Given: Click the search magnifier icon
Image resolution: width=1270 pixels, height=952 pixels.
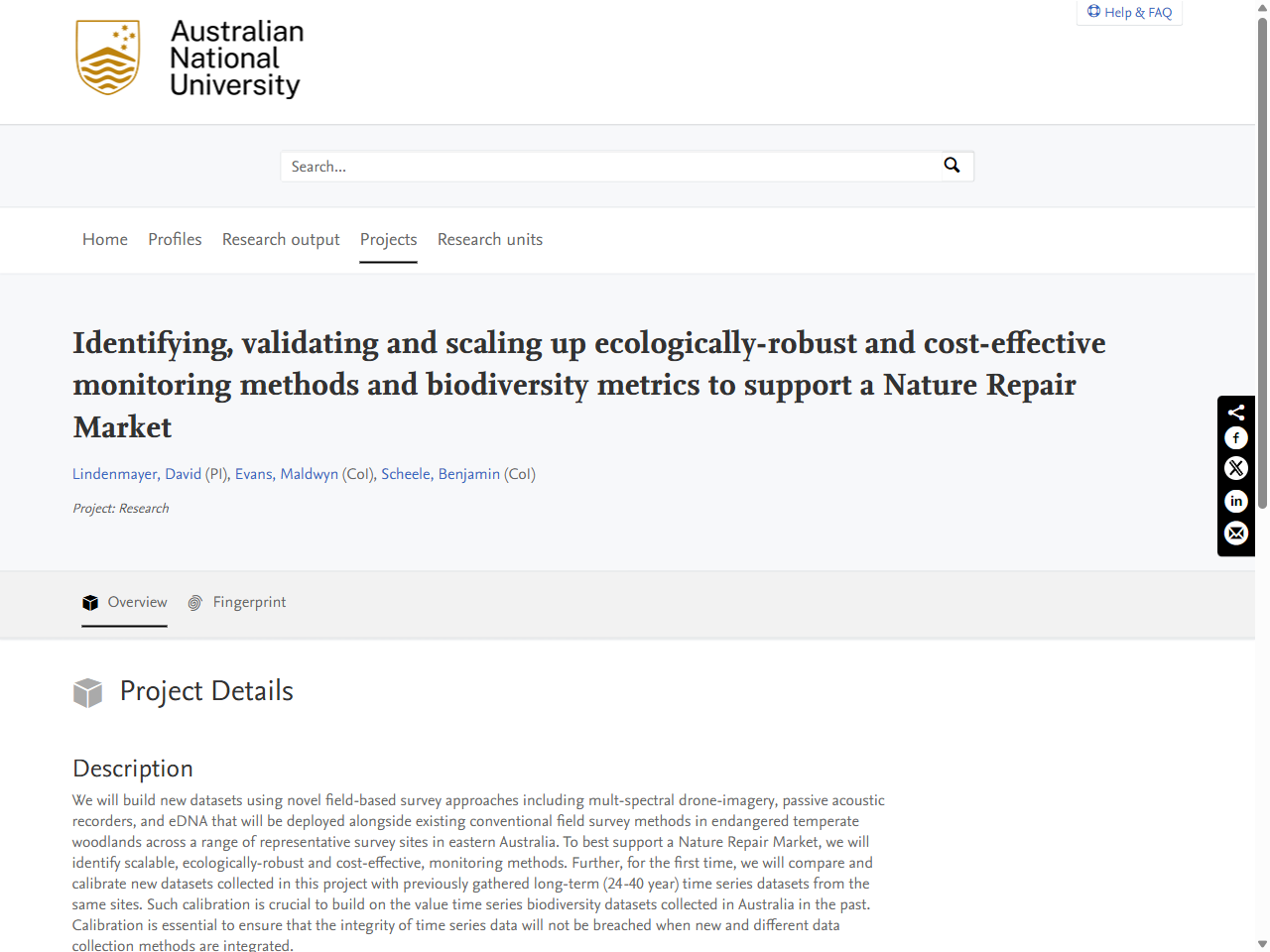Looking at the screenshot, I should coord(952,166).
